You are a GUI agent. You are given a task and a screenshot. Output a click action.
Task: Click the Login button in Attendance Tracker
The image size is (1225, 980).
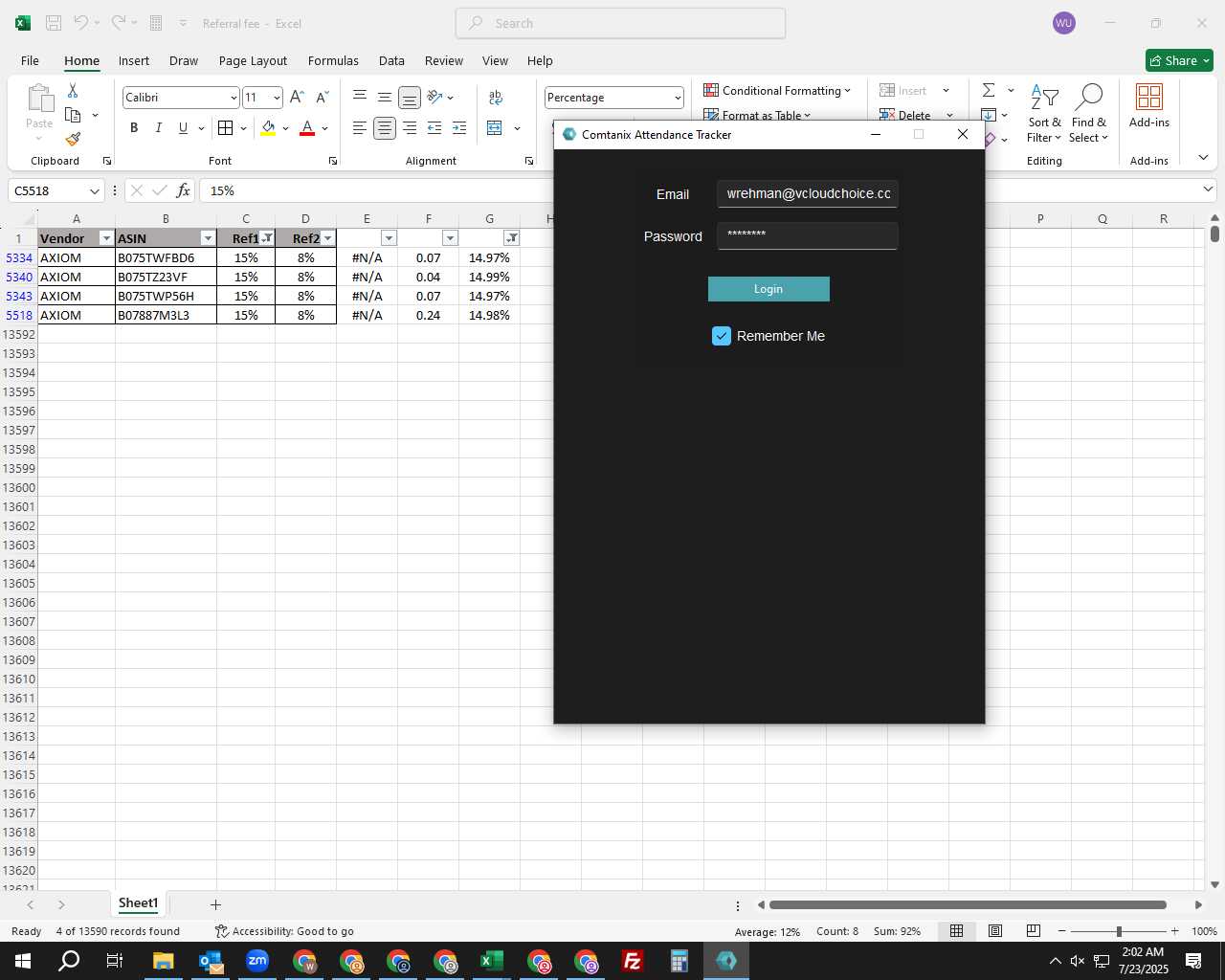768,289
